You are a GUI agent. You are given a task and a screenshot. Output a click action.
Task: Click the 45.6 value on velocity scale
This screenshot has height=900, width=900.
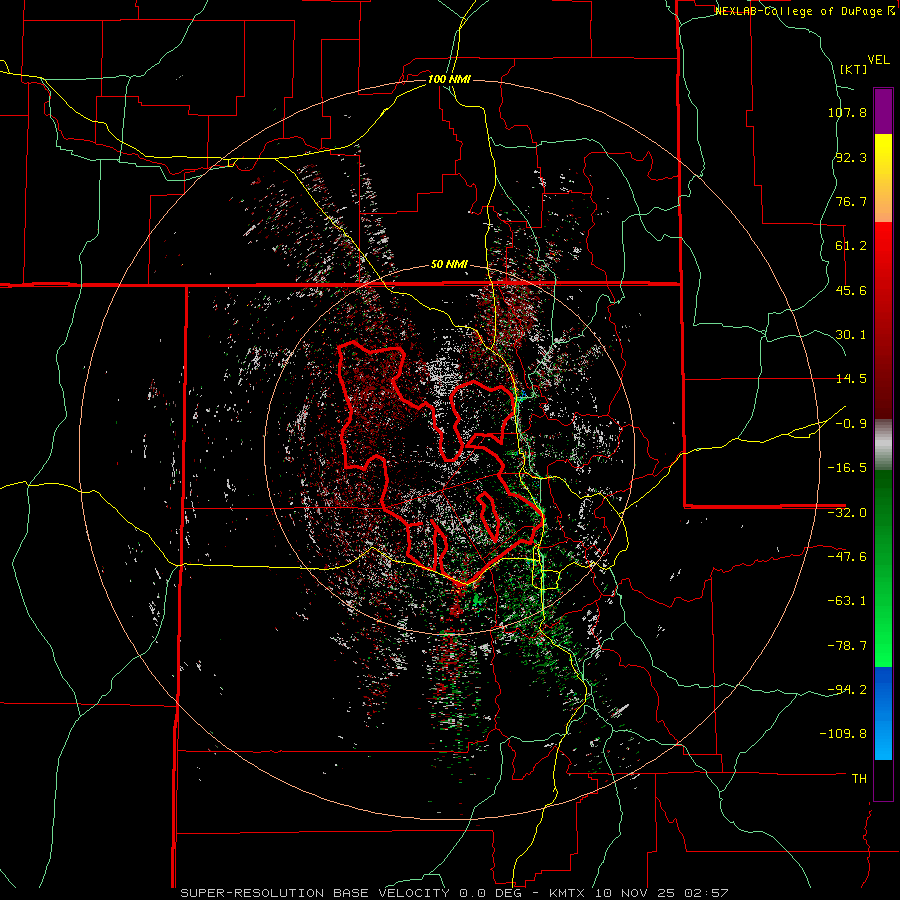pos(851,290)
